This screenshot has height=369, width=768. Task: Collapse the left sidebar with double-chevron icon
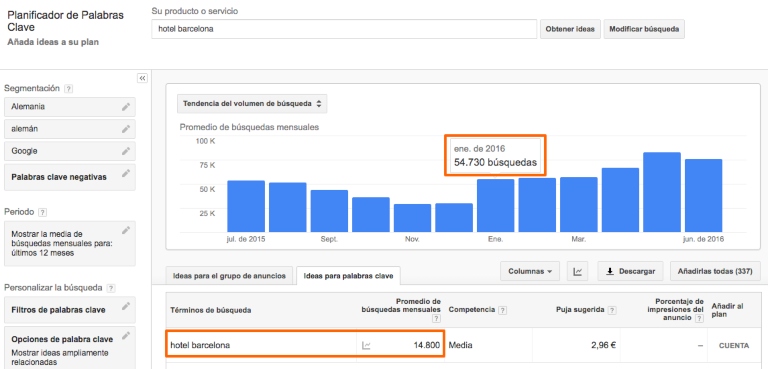tap(142, 78)
